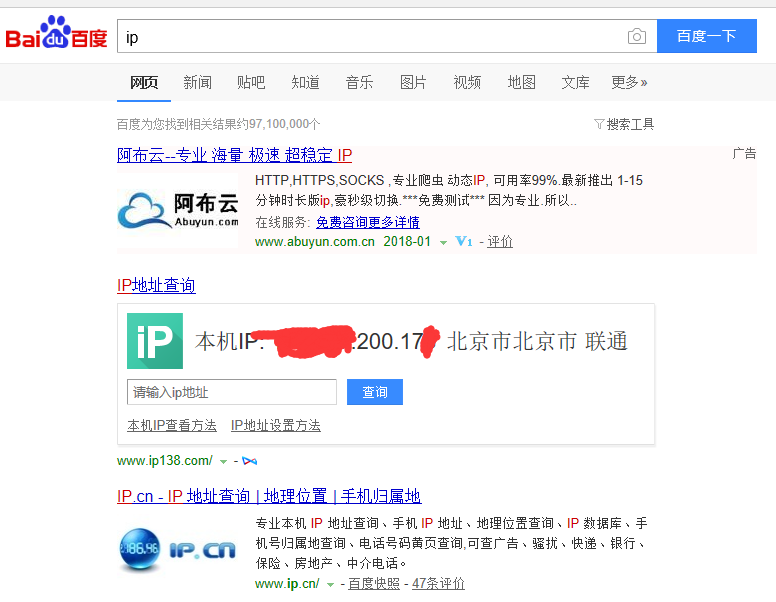
Task: Expand dropdown arrow next to www.ip138.com/
Action: tap(223, 462)
